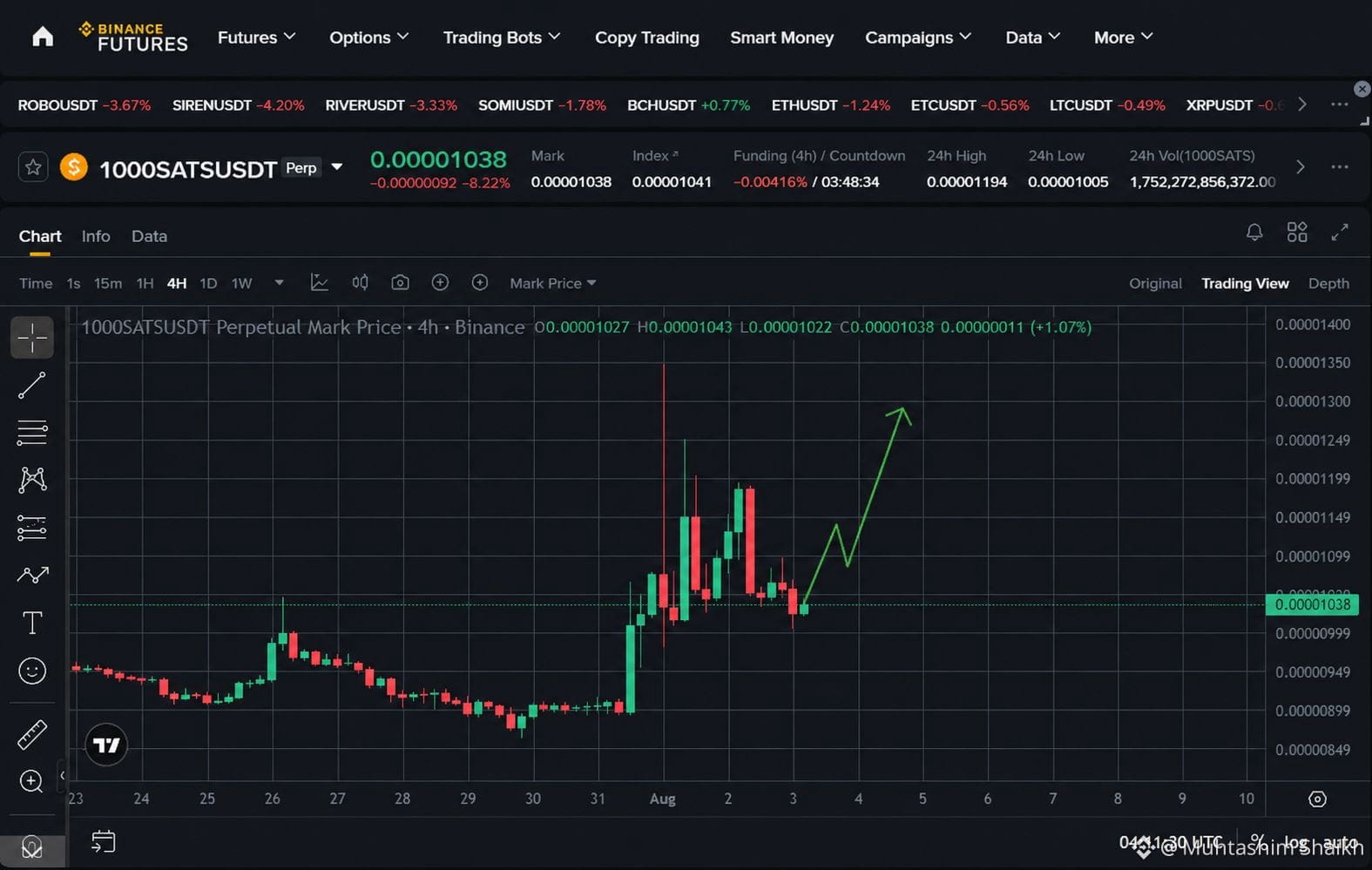The height and width of the screenshot is (870, 1372).
Task: Open the Options dropdown menu
Action: pos(368,37)
